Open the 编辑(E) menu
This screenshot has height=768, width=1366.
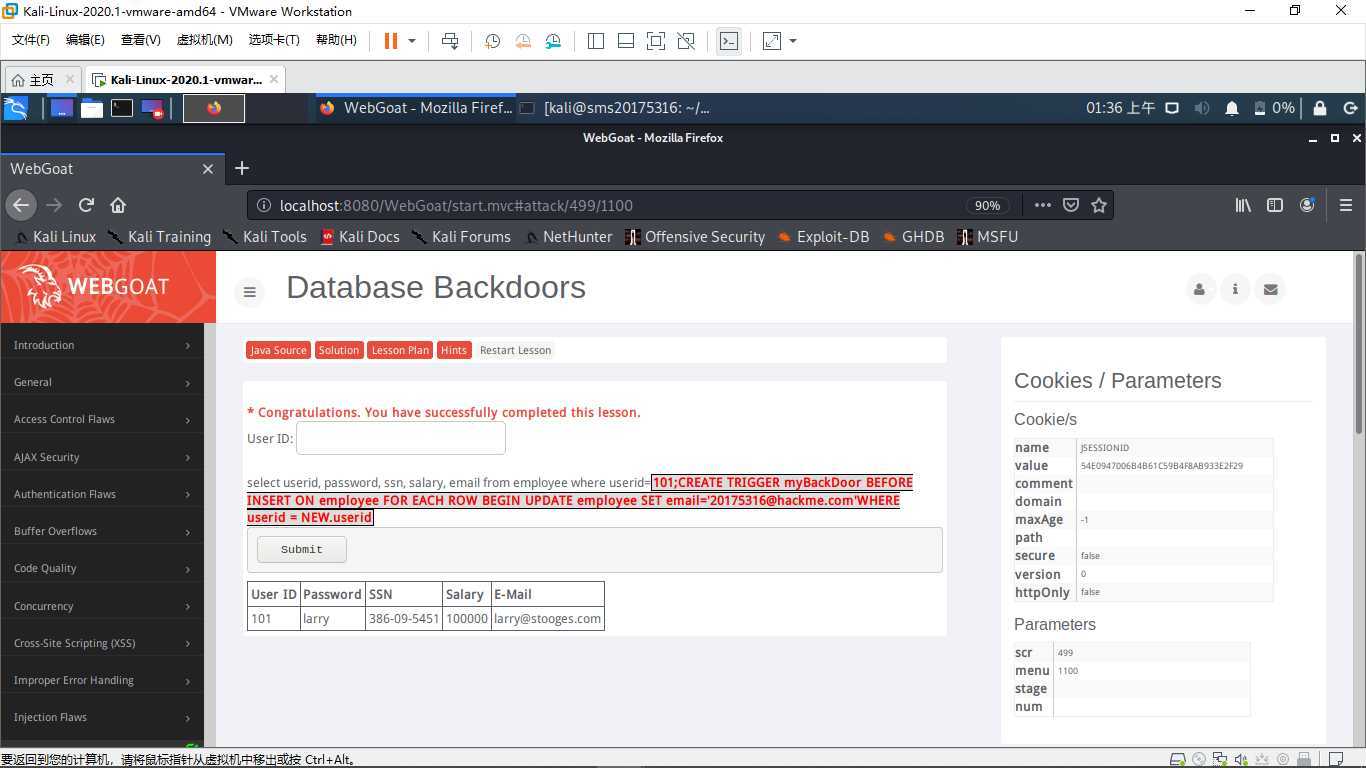85,40
